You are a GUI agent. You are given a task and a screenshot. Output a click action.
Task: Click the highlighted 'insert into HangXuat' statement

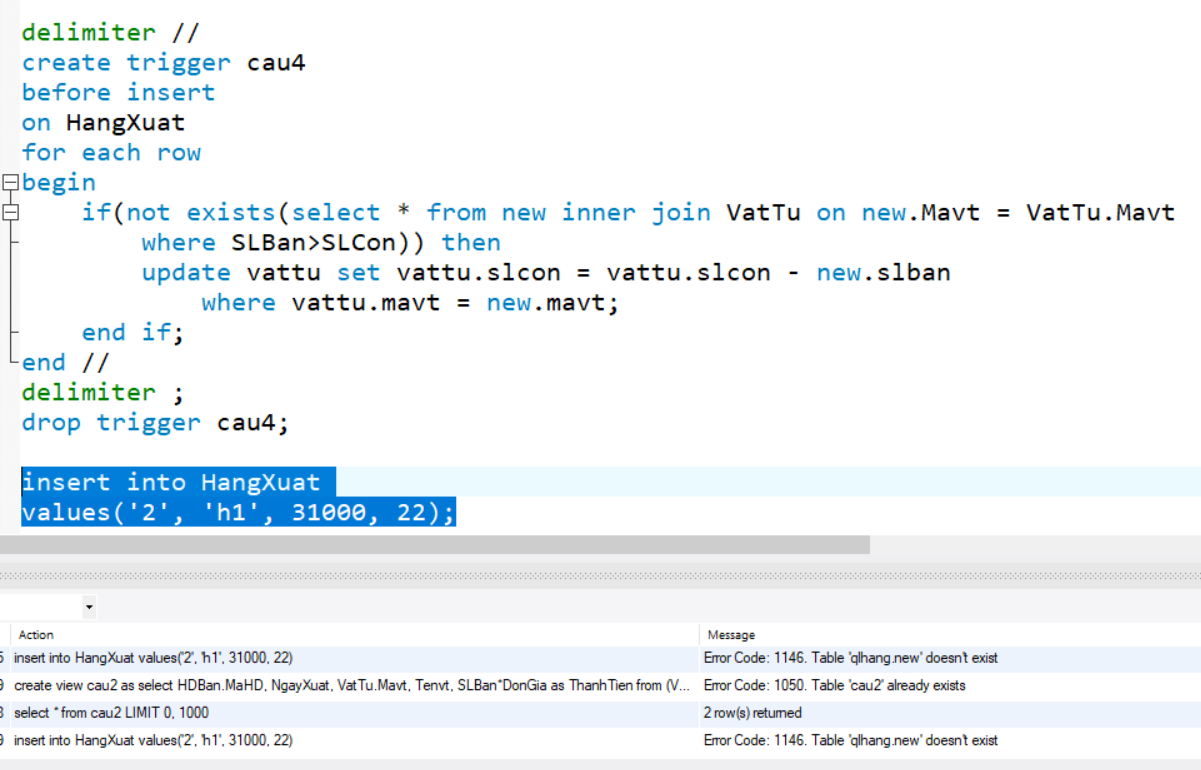point(170,483)
